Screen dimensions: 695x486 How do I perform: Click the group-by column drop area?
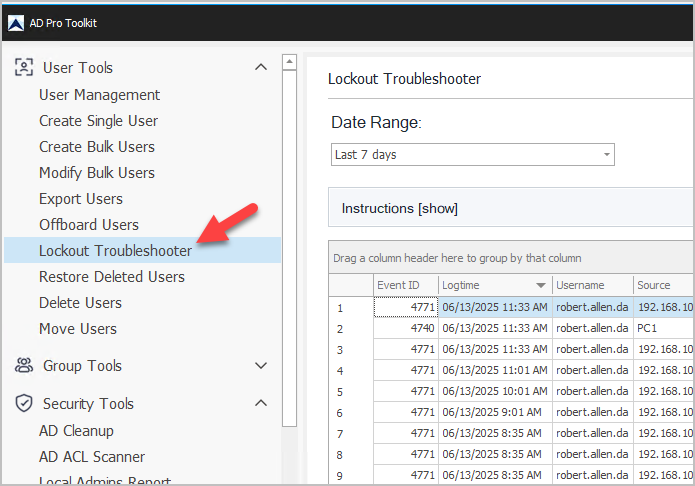point(511,258)
